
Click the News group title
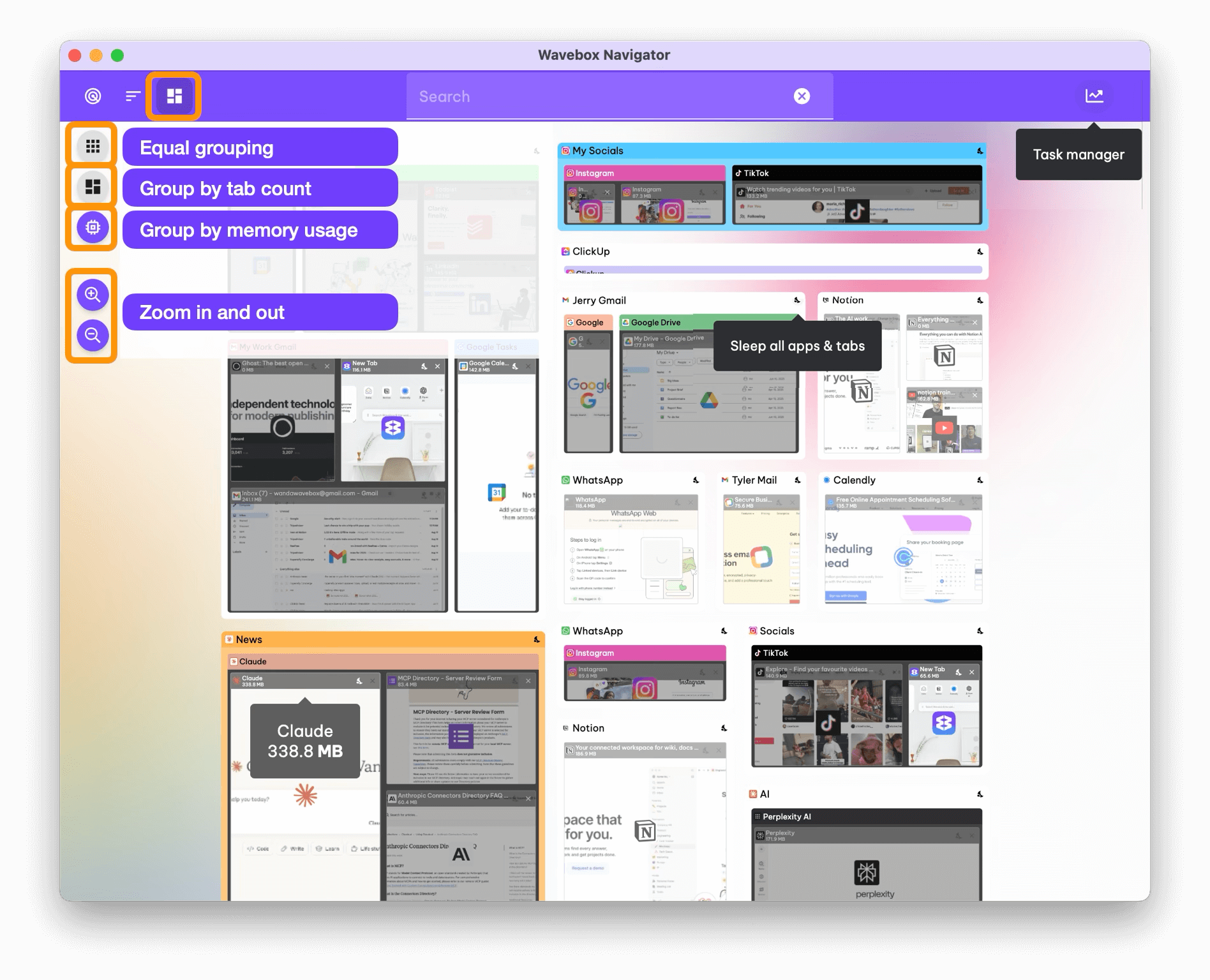click(x=249, y=640)
